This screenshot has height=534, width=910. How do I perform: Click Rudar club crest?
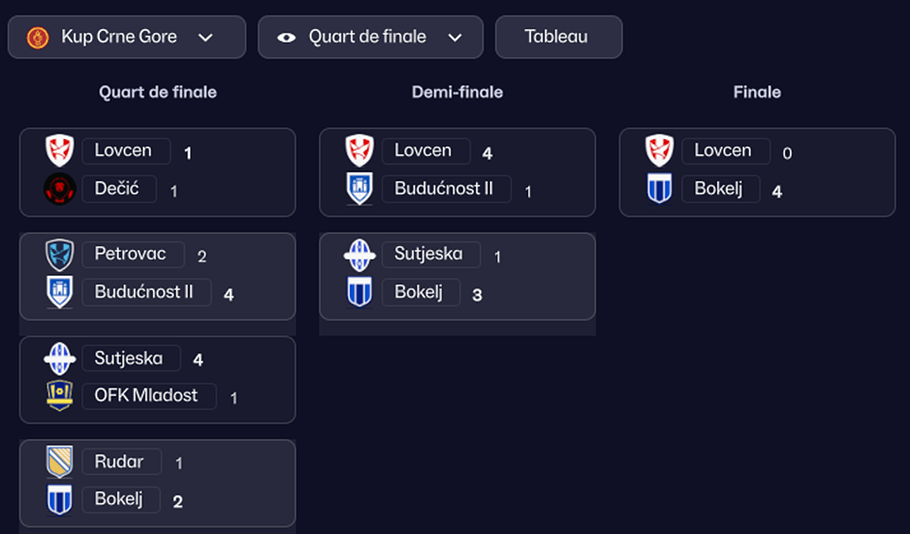60,462
